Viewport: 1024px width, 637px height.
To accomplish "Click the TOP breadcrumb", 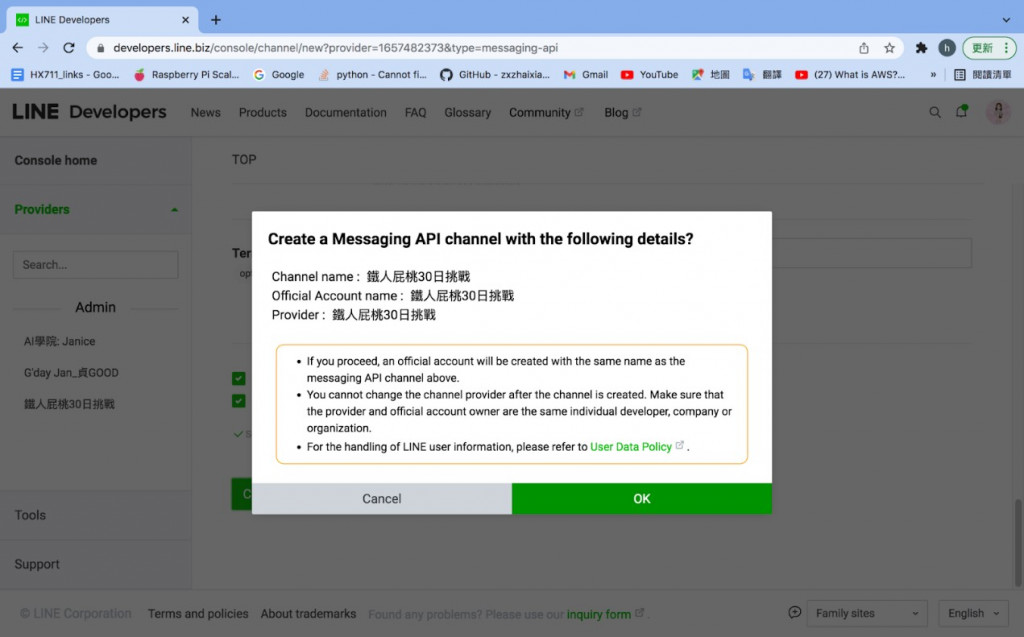I will (x=244, y=159).
